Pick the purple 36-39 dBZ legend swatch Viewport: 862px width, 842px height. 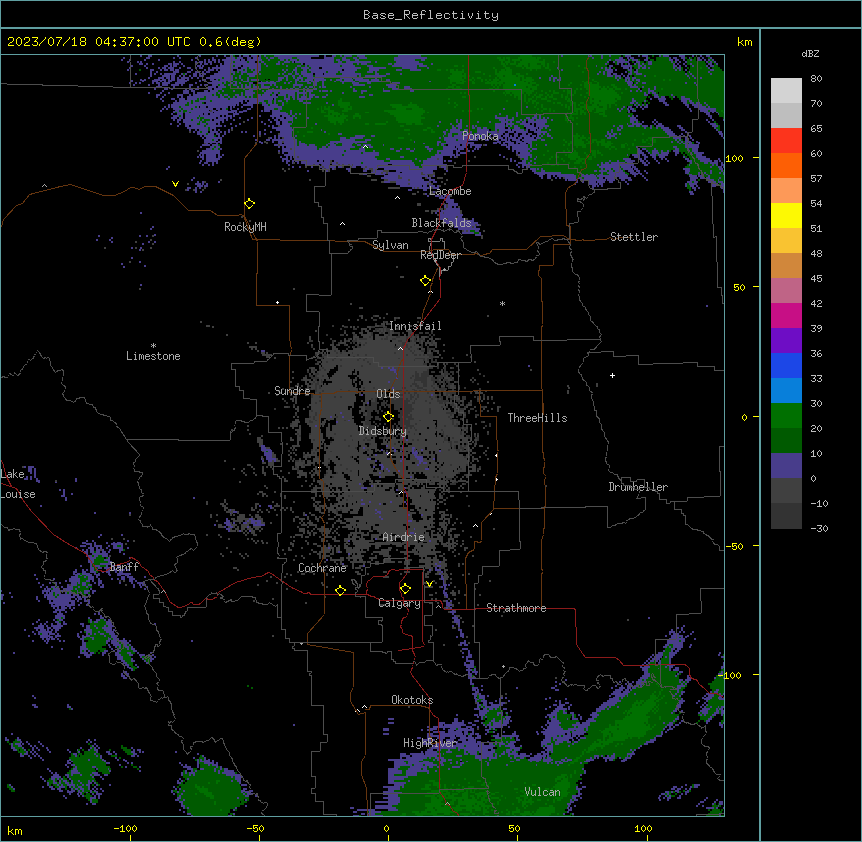coord(786,341)
